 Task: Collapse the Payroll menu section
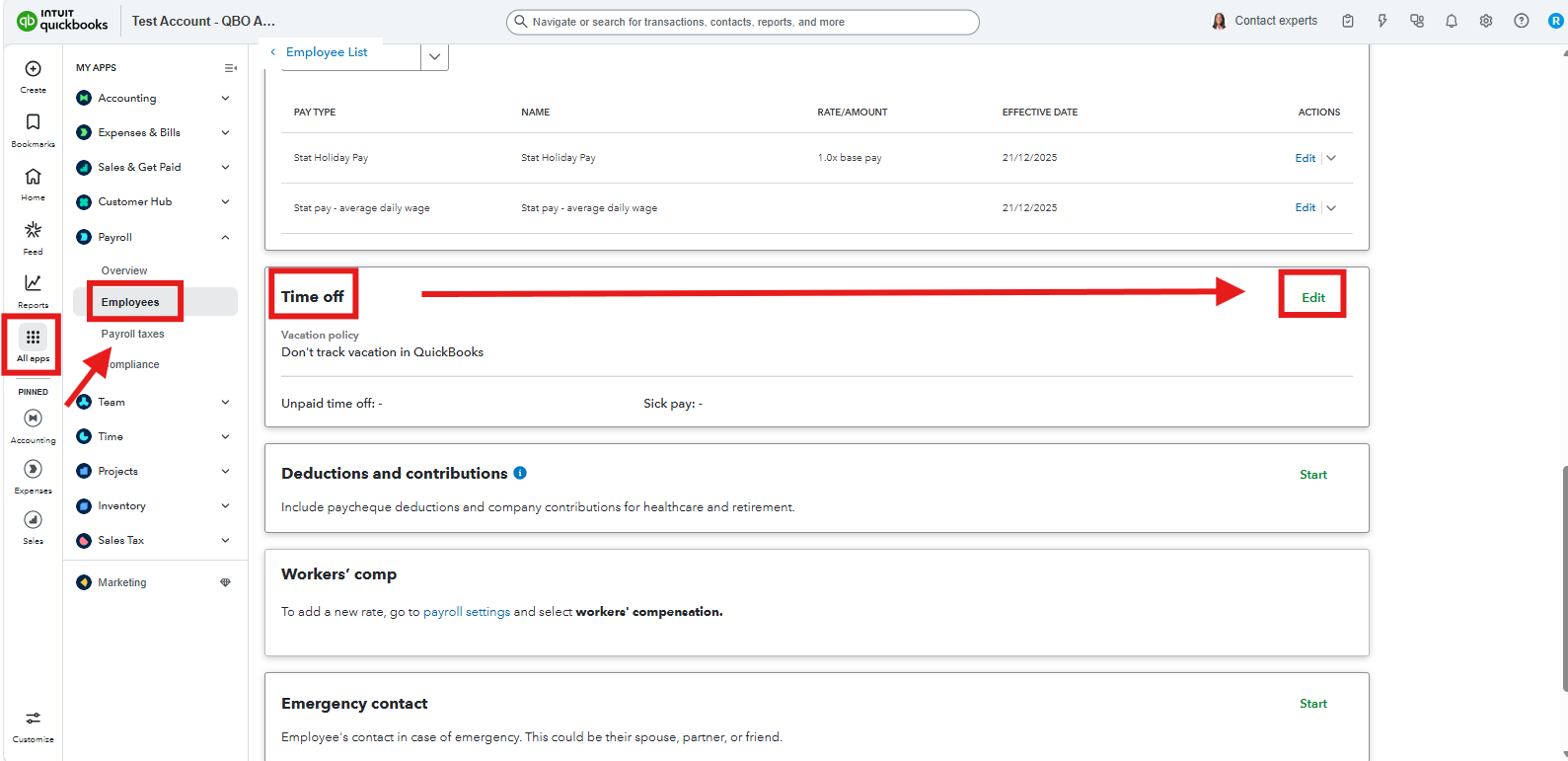coord(225,238)
